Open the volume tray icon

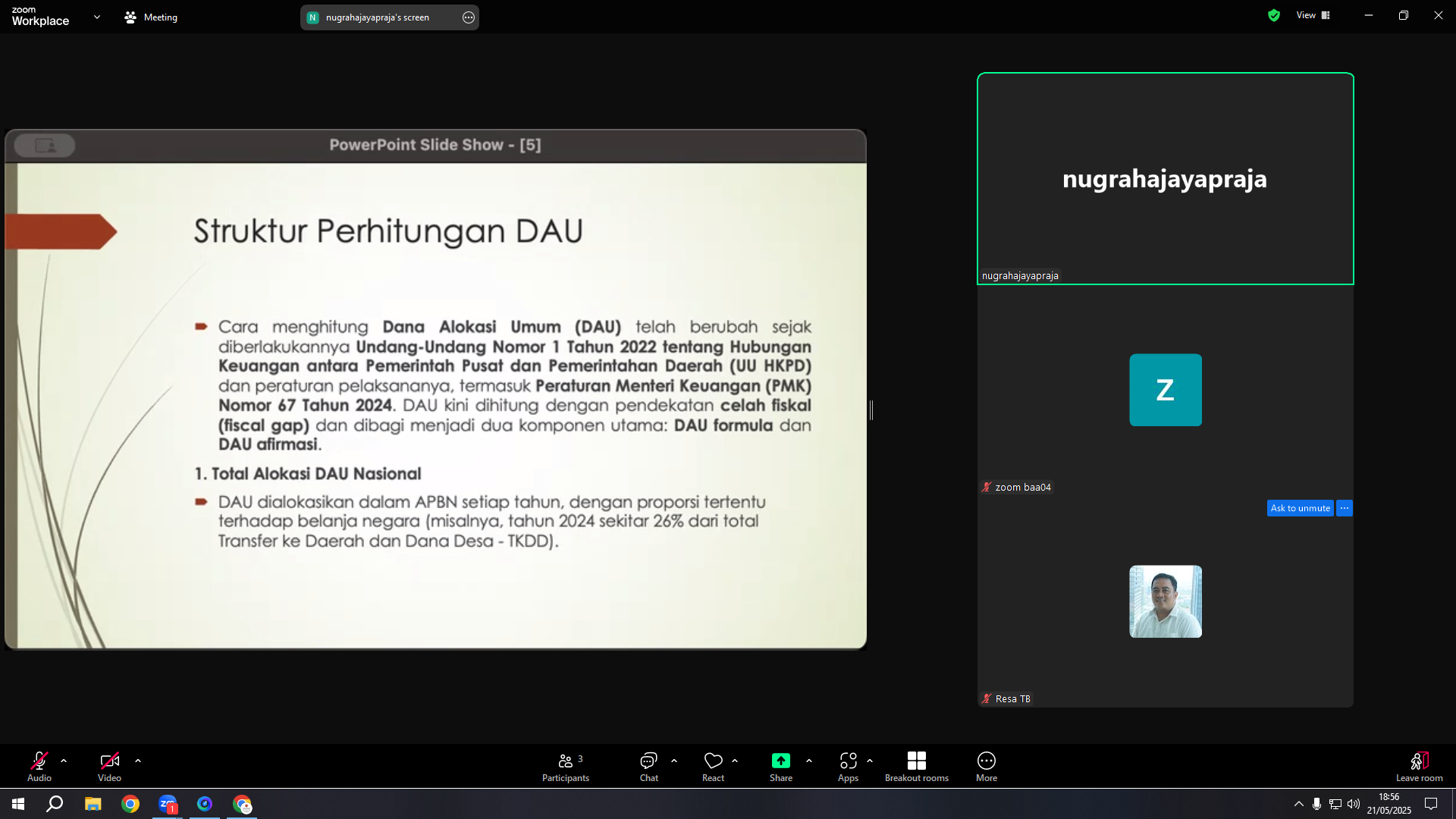[x=1354, y=804]
